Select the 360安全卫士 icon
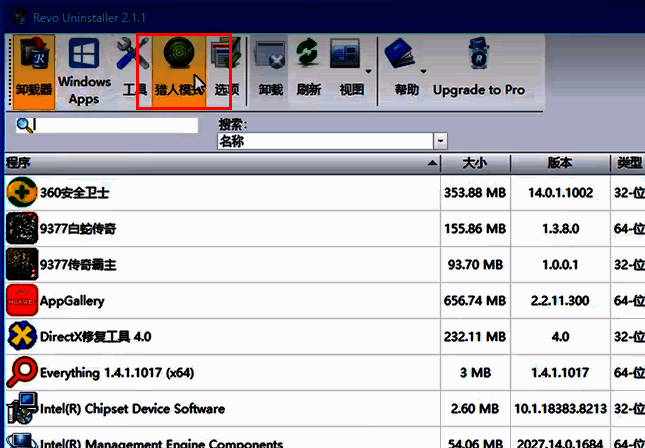This screenshot has height=448, width=645. [22, 192]
